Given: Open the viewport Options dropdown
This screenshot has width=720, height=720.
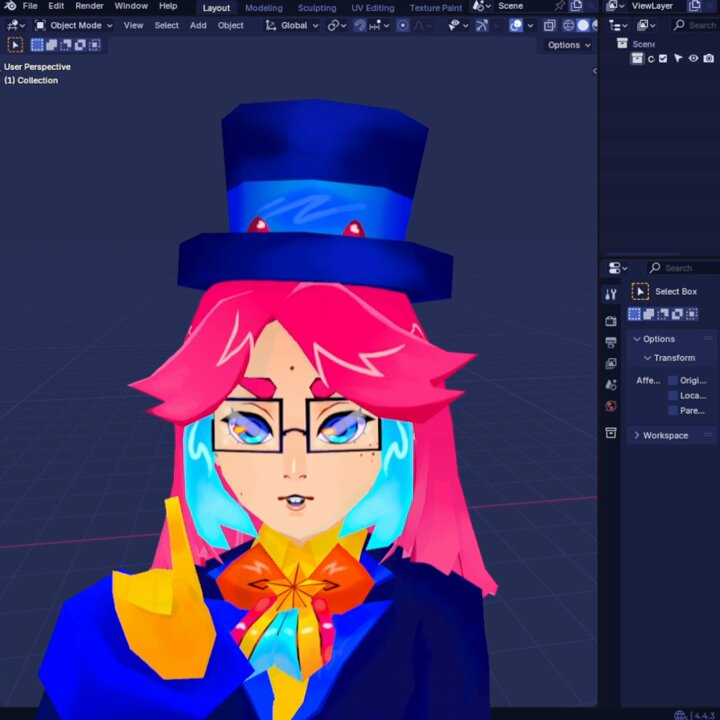Looking at the screenshot, I should pos(568,45).
